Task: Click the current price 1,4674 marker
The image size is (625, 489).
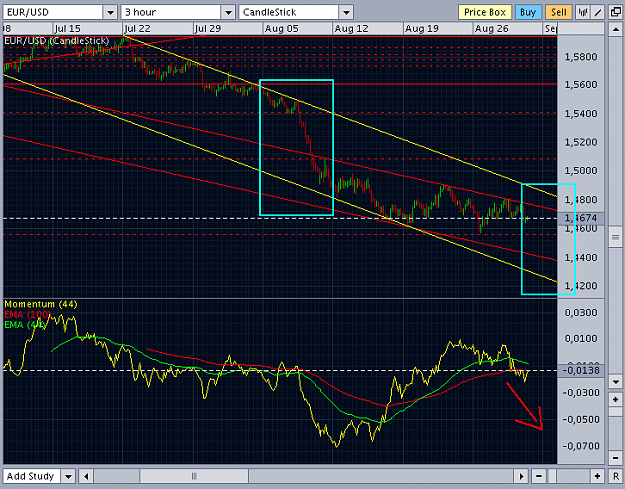Action: click(x=582, y=218)
